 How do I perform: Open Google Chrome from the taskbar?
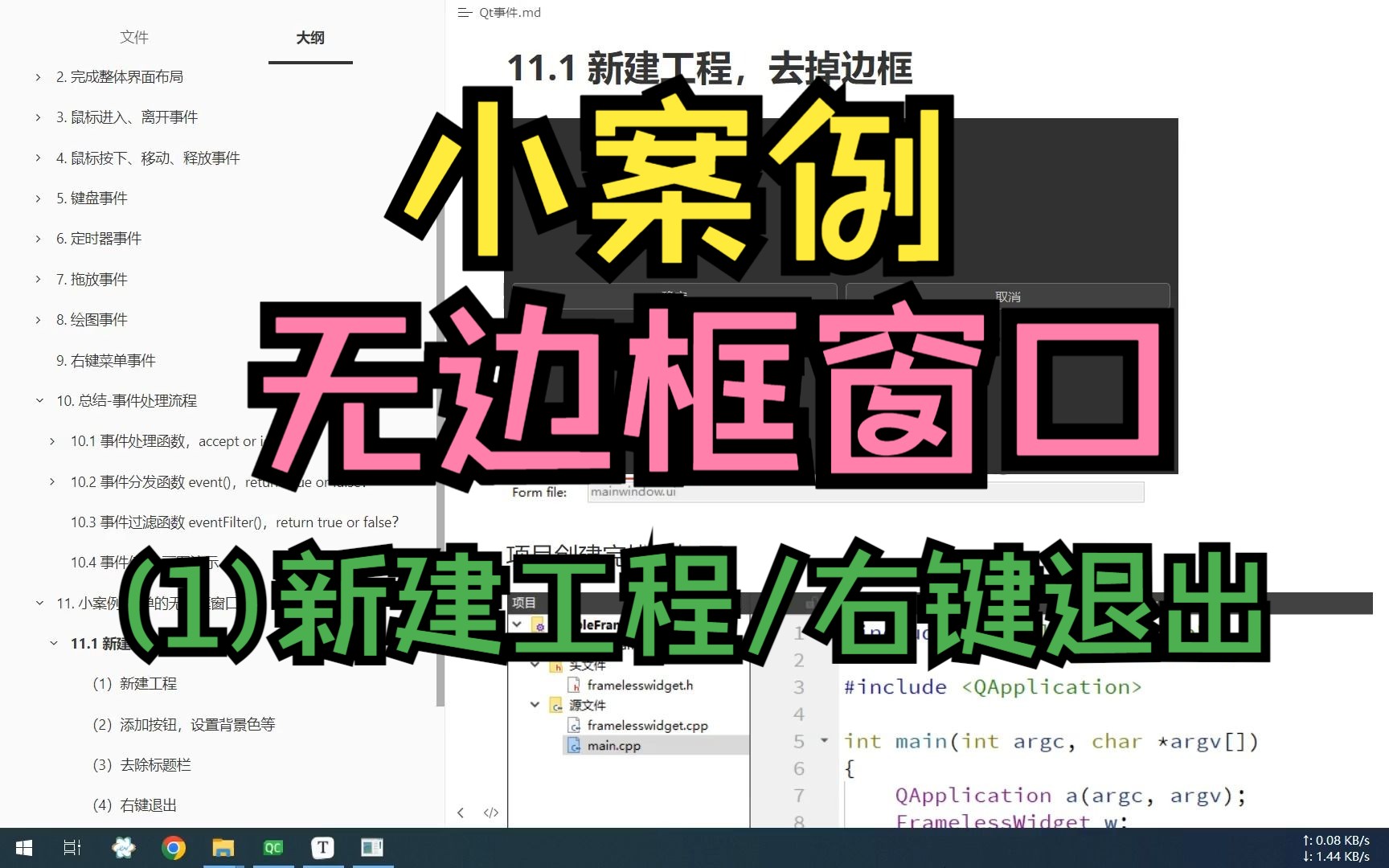(x=173, y=848)
